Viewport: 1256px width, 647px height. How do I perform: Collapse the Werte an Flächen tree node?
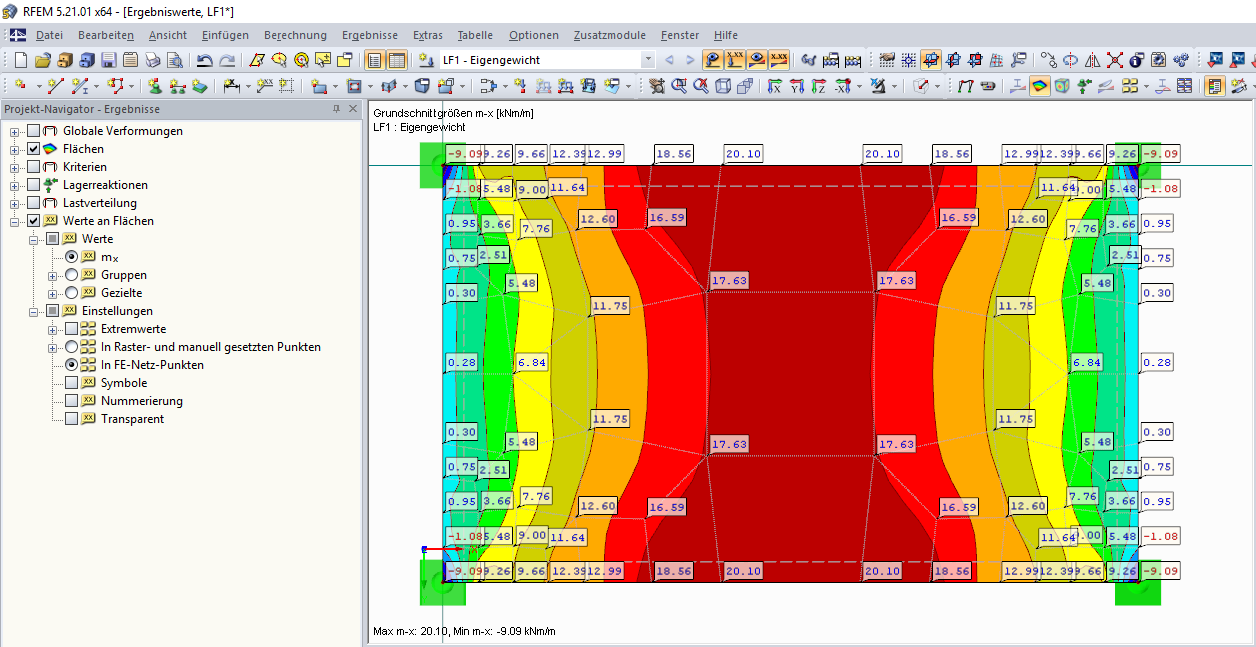15,221
